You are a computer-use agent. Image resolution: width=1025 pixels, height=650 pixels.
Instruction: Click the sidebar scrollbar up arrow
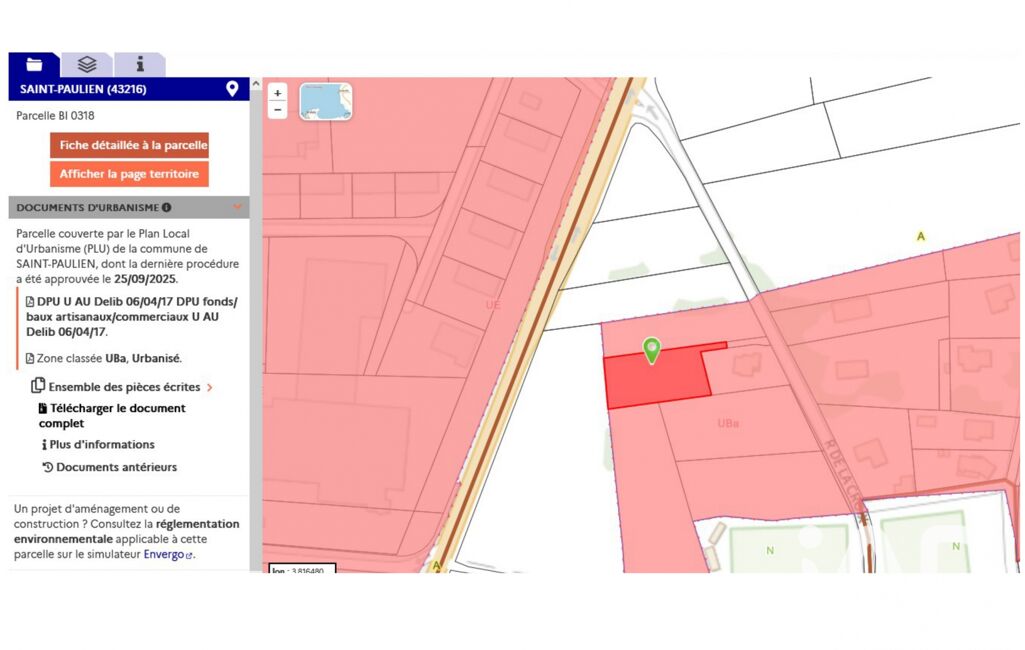click(x=256, y=84)
